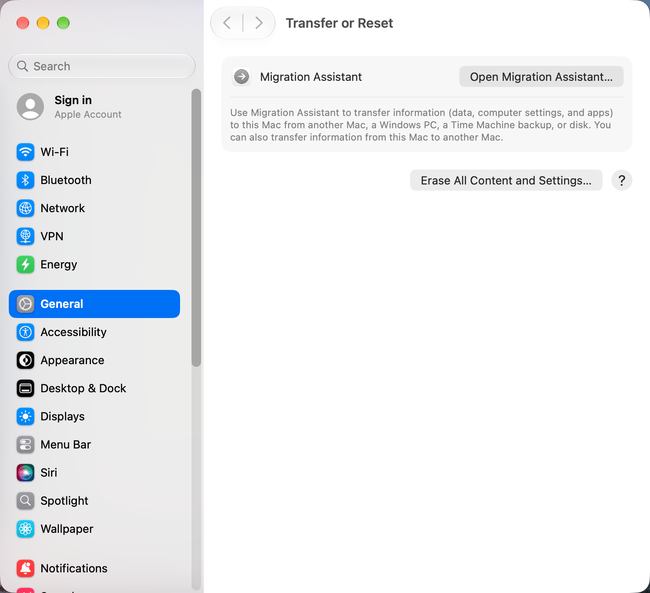This screenshot has width=650, height=593.
Task: Click the Migration Assistant row title
Action: coord(311,77)
